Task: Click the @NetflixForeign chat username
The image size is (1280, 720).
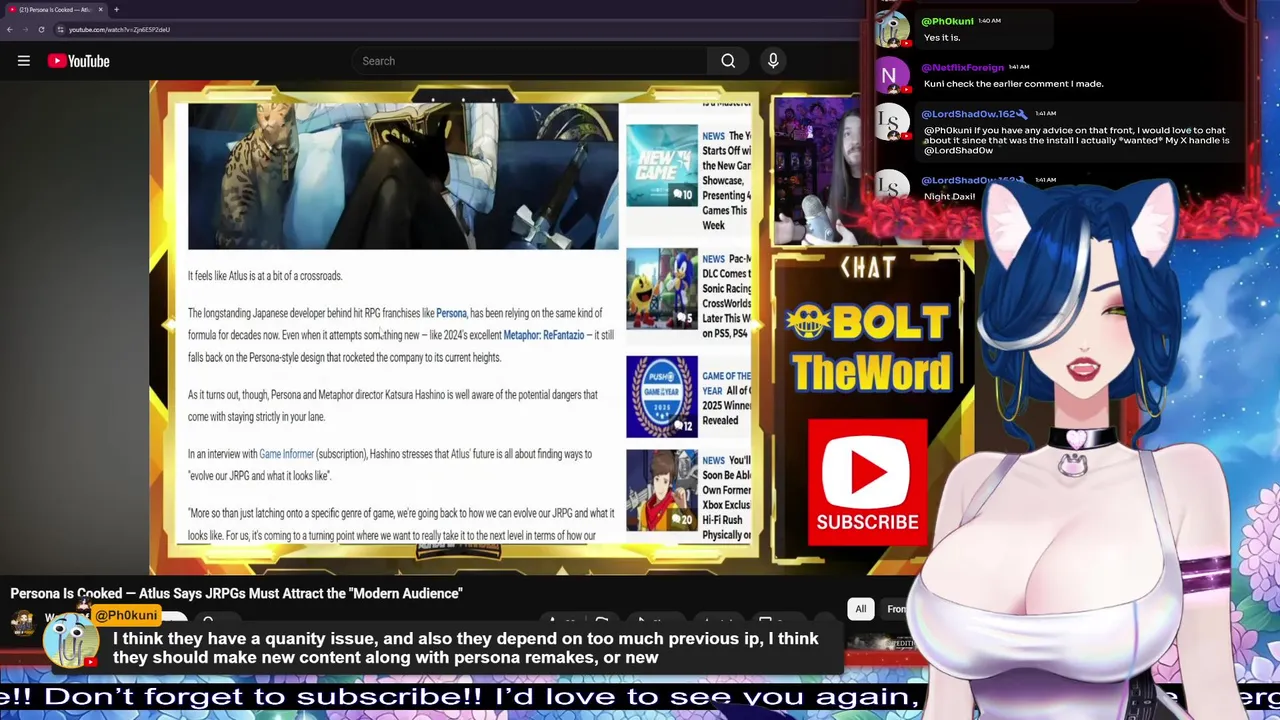Action: click(962, 67)
